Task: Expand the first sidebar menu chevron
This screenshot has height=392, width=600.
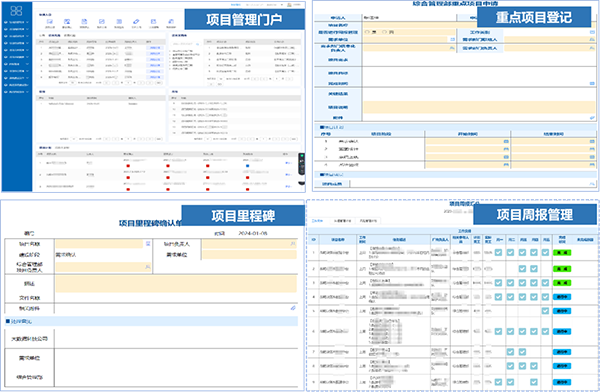Action: (x=27, y=22)
